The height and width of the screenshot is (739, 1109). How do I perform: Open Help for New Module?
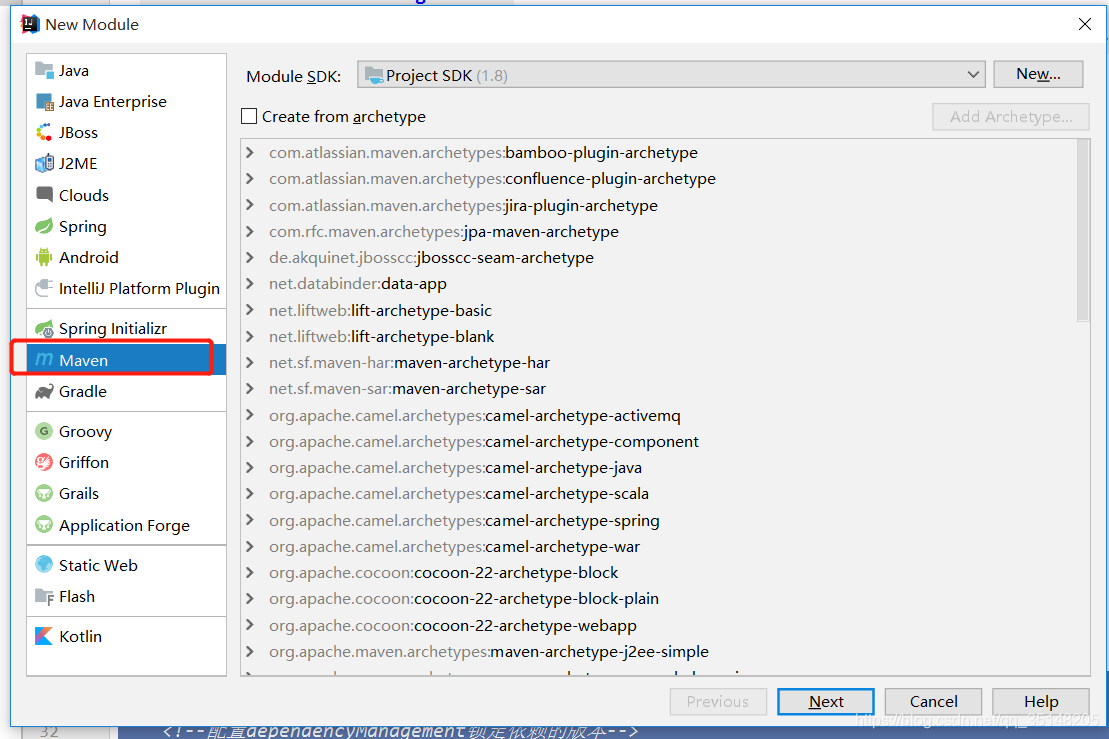point(1040,702)
